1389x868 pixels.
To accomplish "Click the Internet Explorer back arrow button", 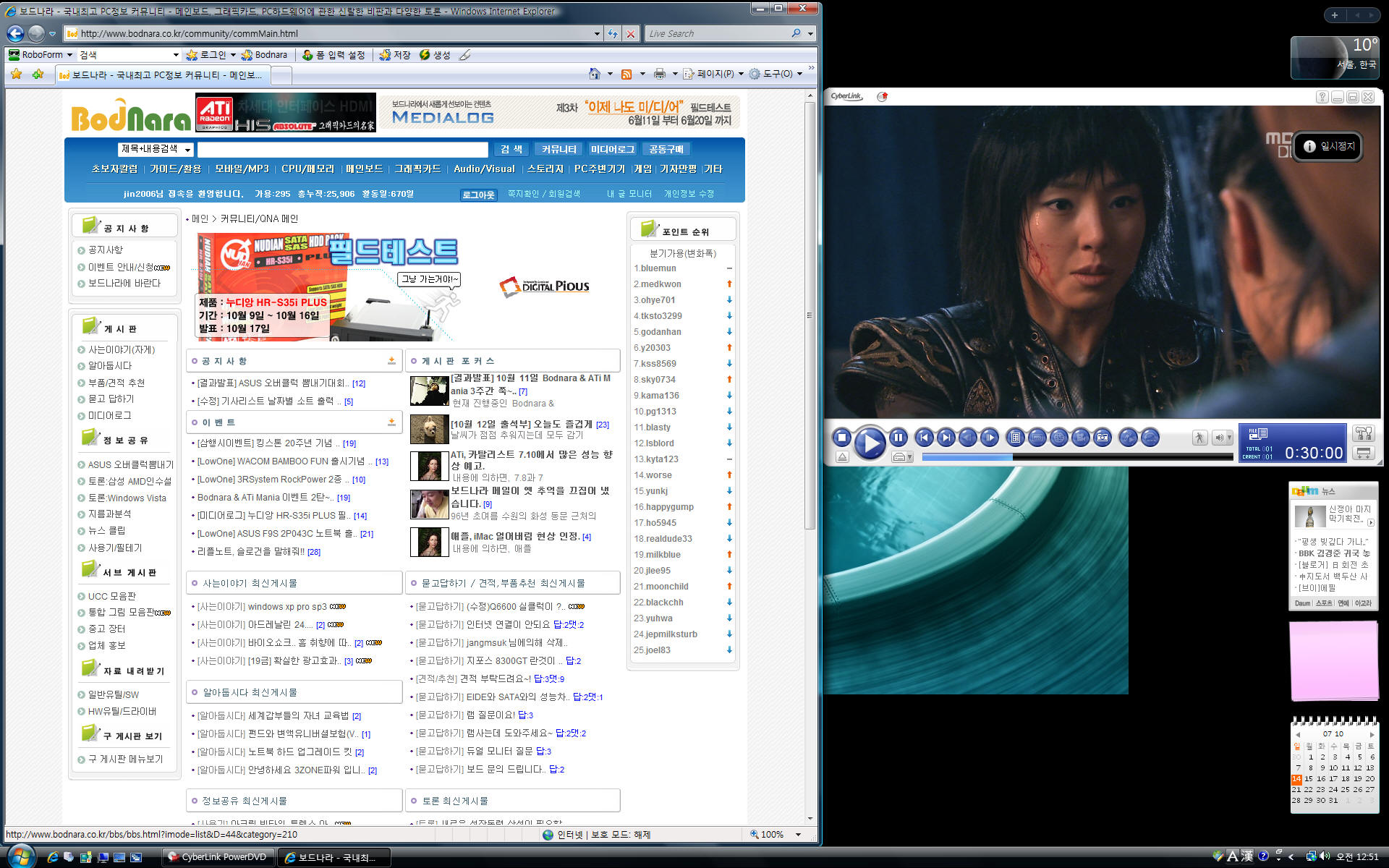I will (x=15, y=33).
